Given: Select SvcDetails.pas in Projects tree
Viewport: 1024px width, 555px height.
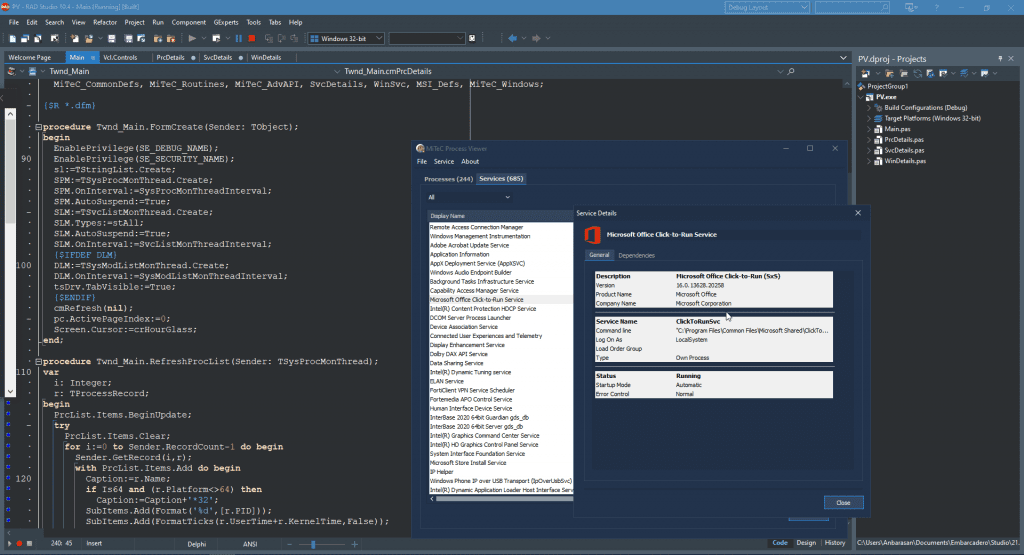Looking at the screenshot, I should point(904,150).
